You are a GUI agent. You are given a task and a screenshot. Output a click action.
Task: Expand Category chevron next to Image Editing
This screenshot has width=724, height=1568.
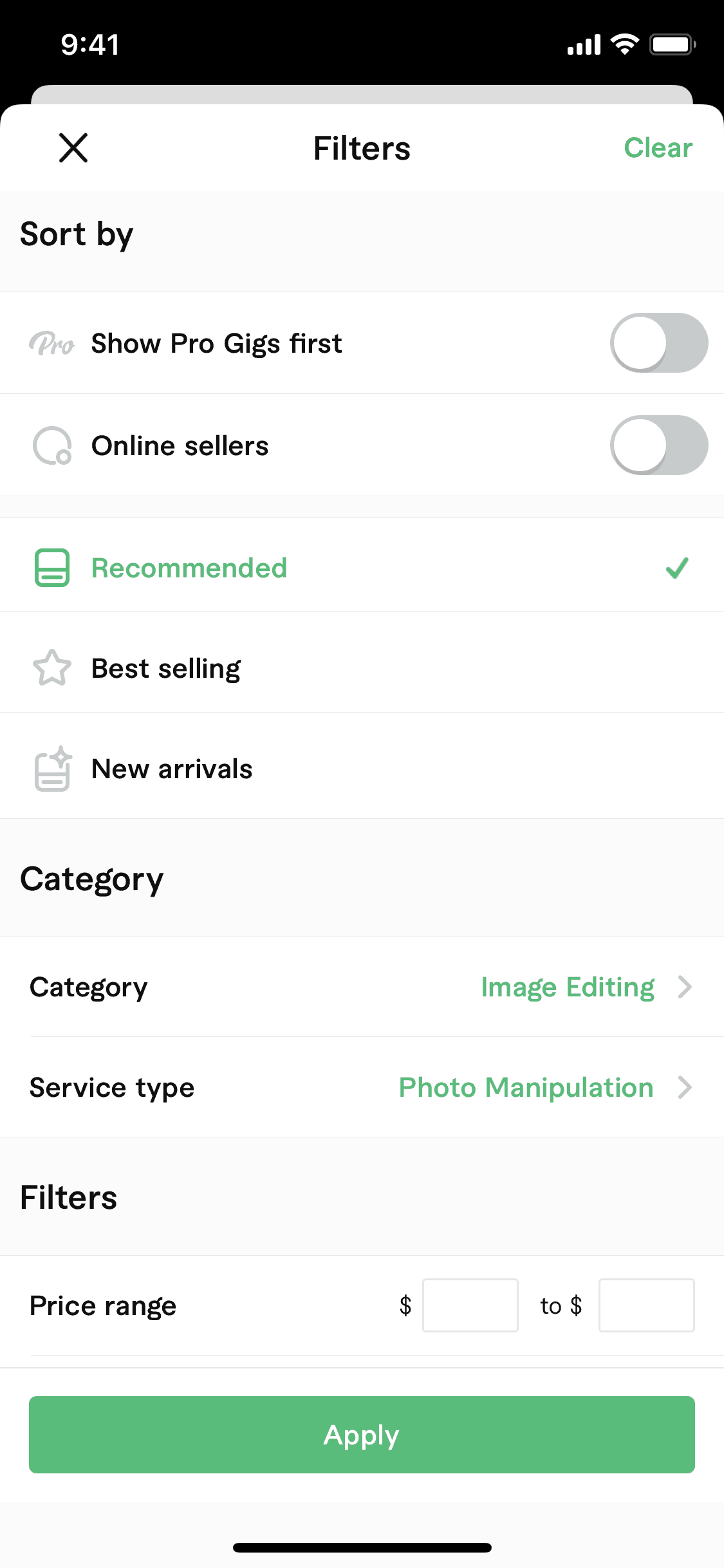click(x=685, y=987)
